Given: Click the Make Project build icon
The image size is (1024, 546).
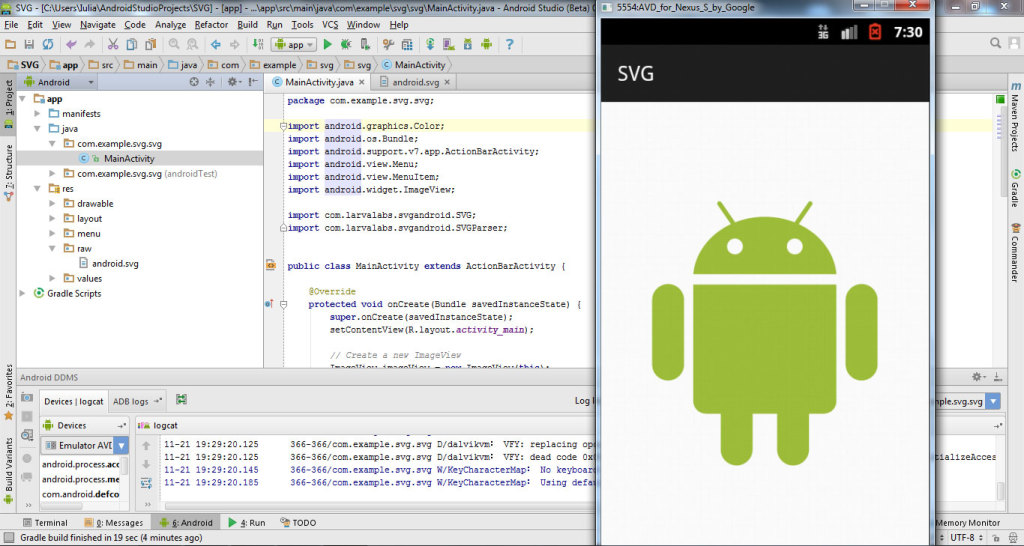Looking at the screenshot, I should tap(258, 44).
